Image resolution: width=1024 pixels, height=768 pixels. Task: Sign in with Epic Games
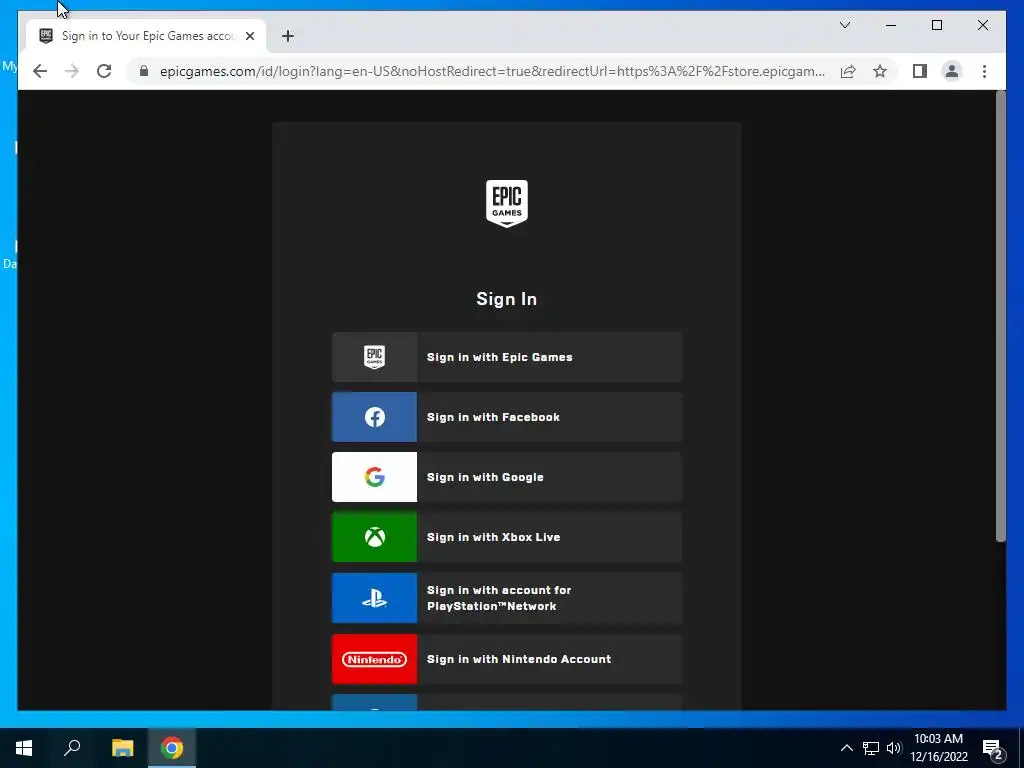click(507, 357)
